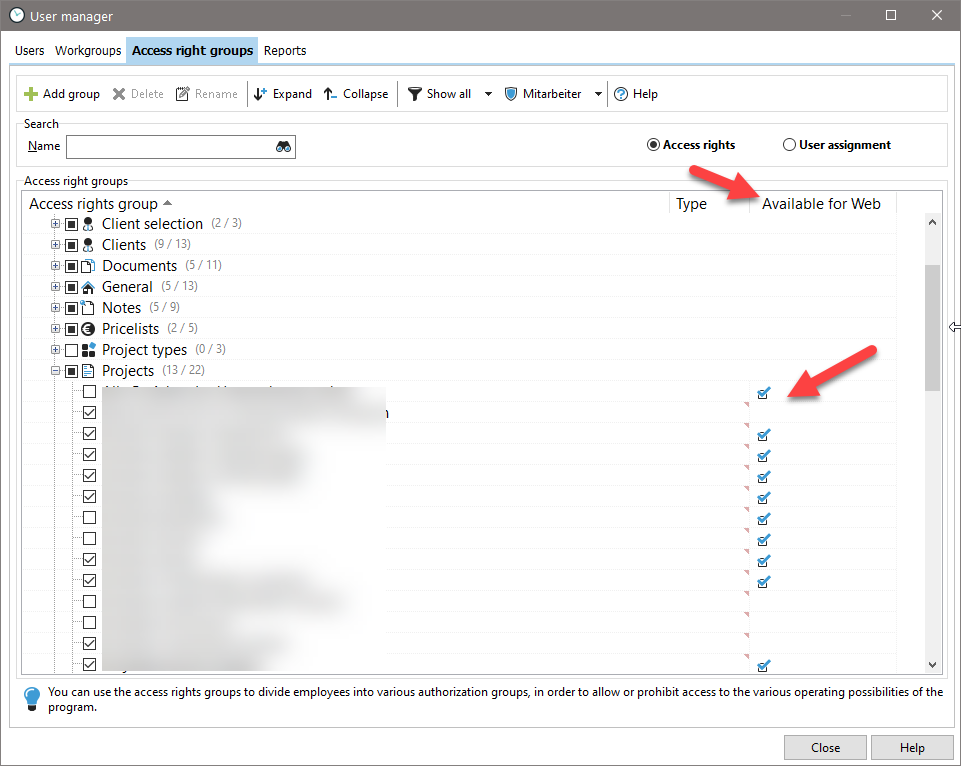
Task: Select the Access rights radio button
Action: [x=653, y=145]
